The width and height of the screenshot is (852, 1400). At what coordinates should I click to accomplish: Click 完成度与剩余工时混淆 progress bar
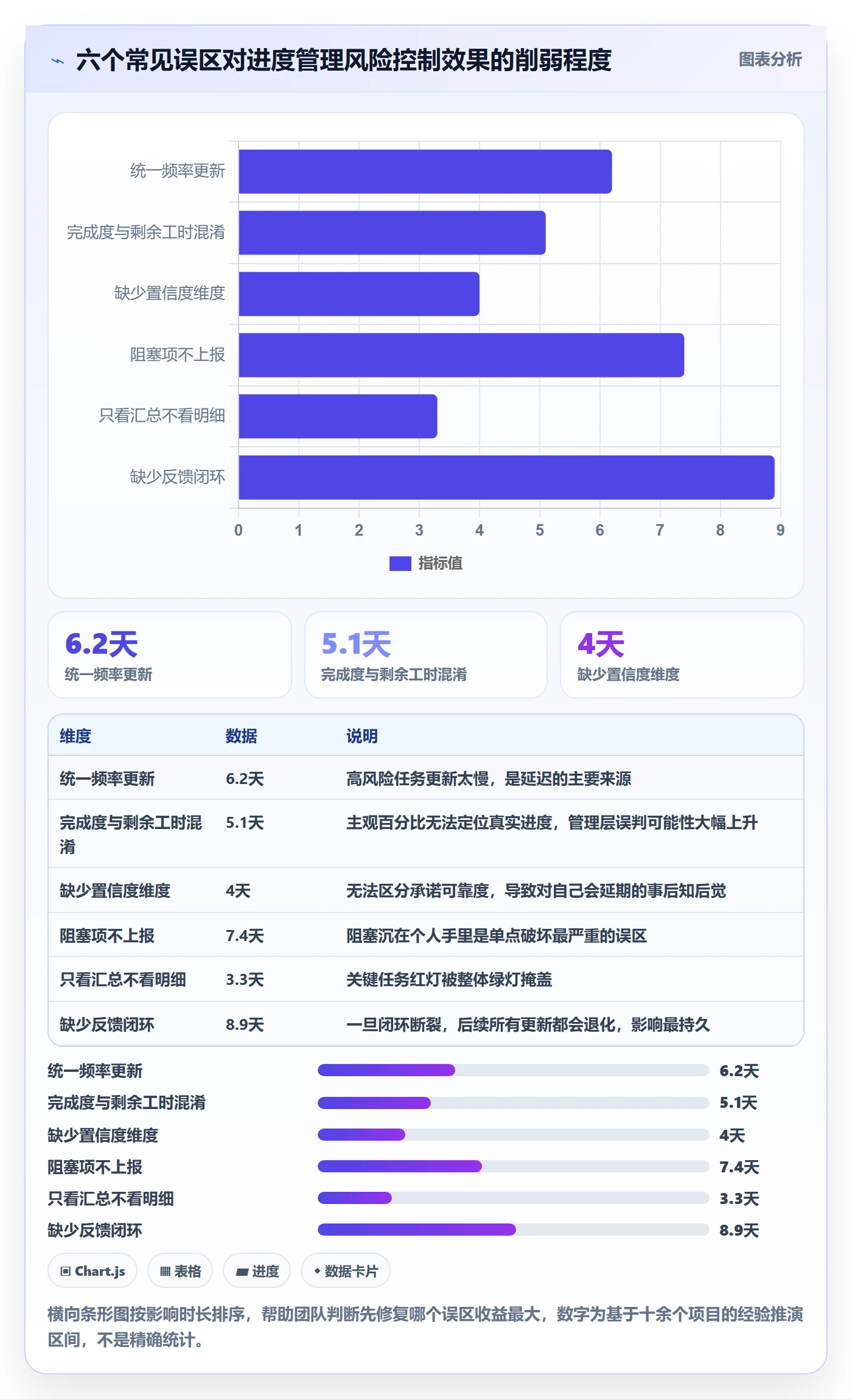(x=513, y=1102)
